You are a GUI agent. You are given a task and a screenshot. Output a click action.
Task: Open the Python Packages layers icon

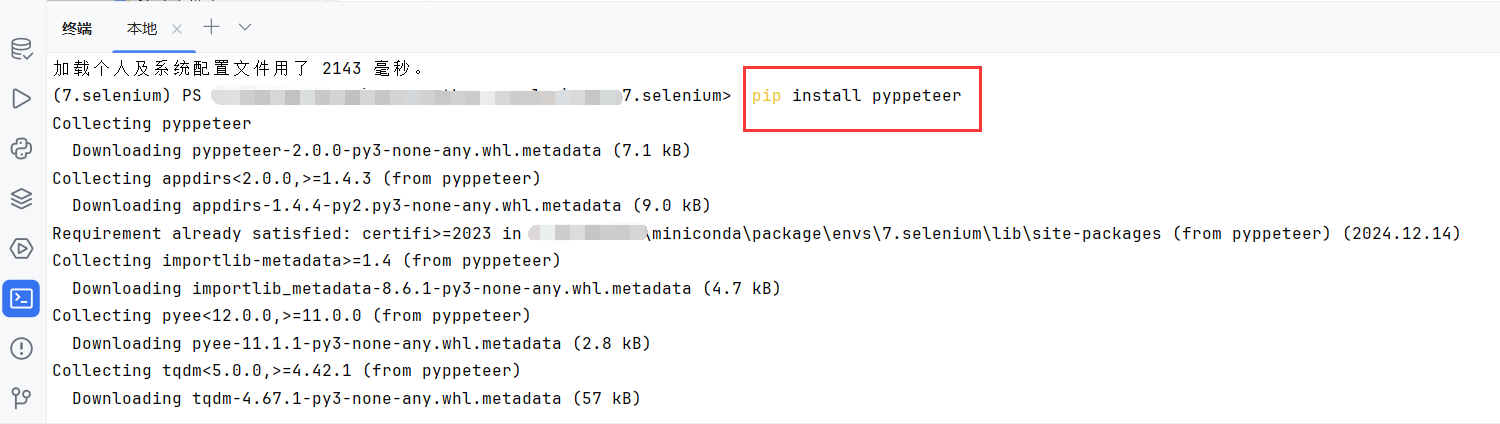(21, 198)
